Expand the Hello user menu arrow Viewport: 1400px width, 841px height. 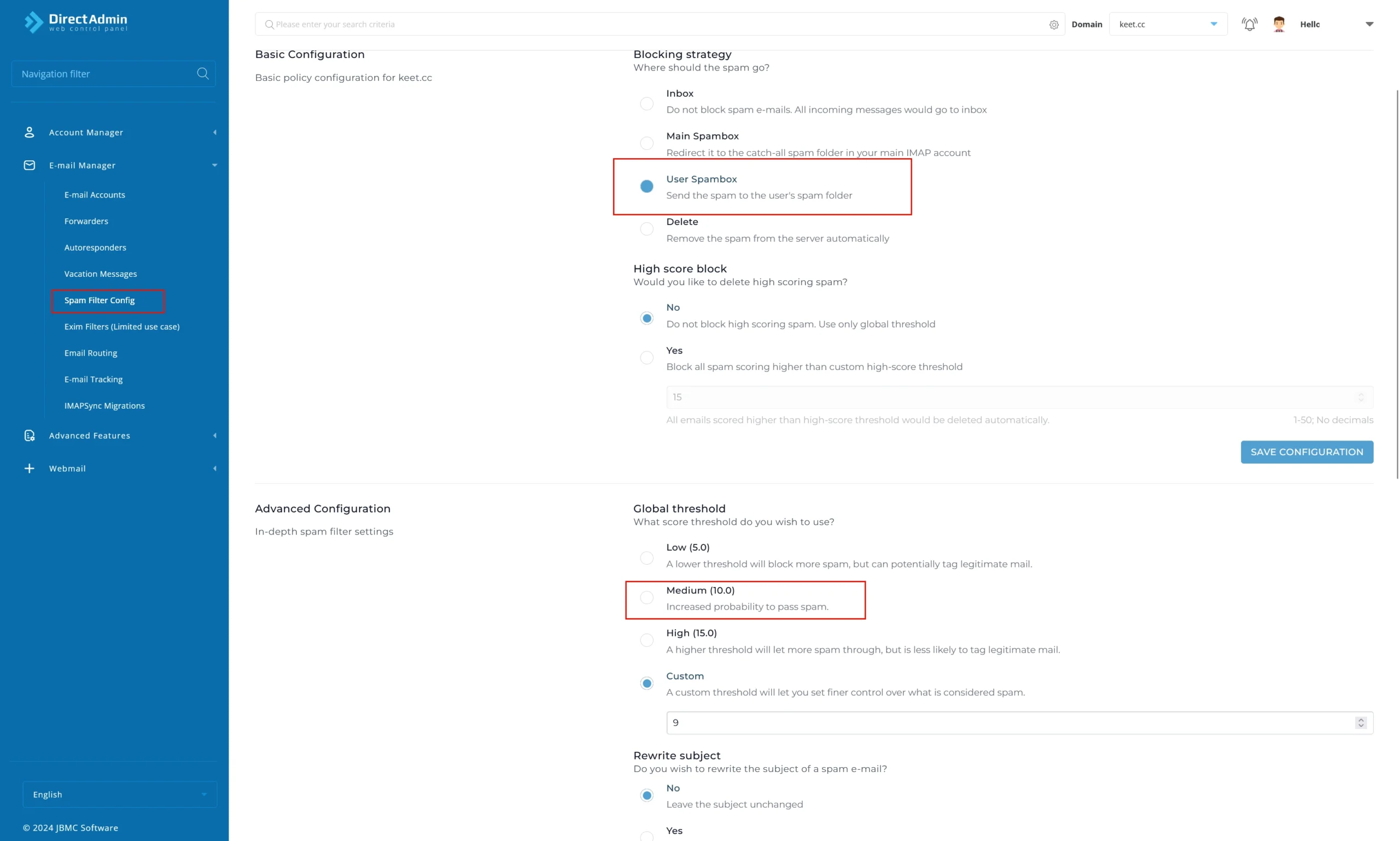coord(1369,25)
